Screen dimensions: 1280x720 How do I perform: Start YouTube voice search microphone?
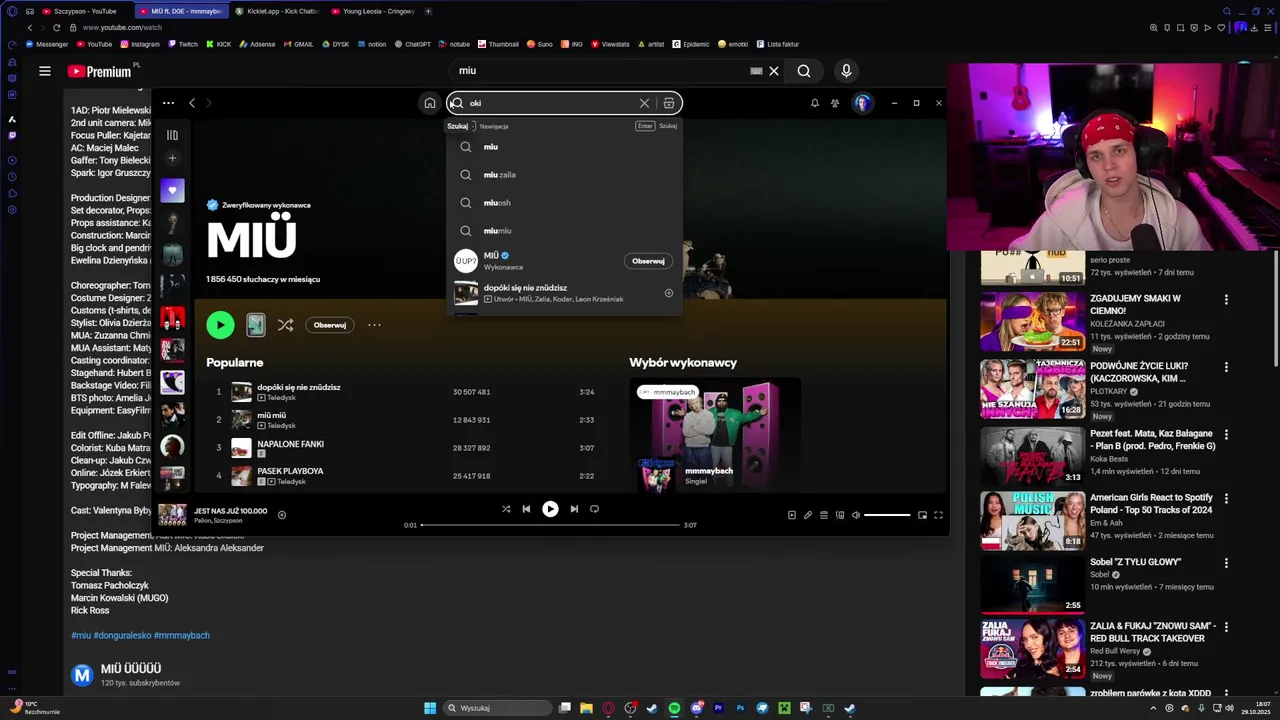coord(846,71)
